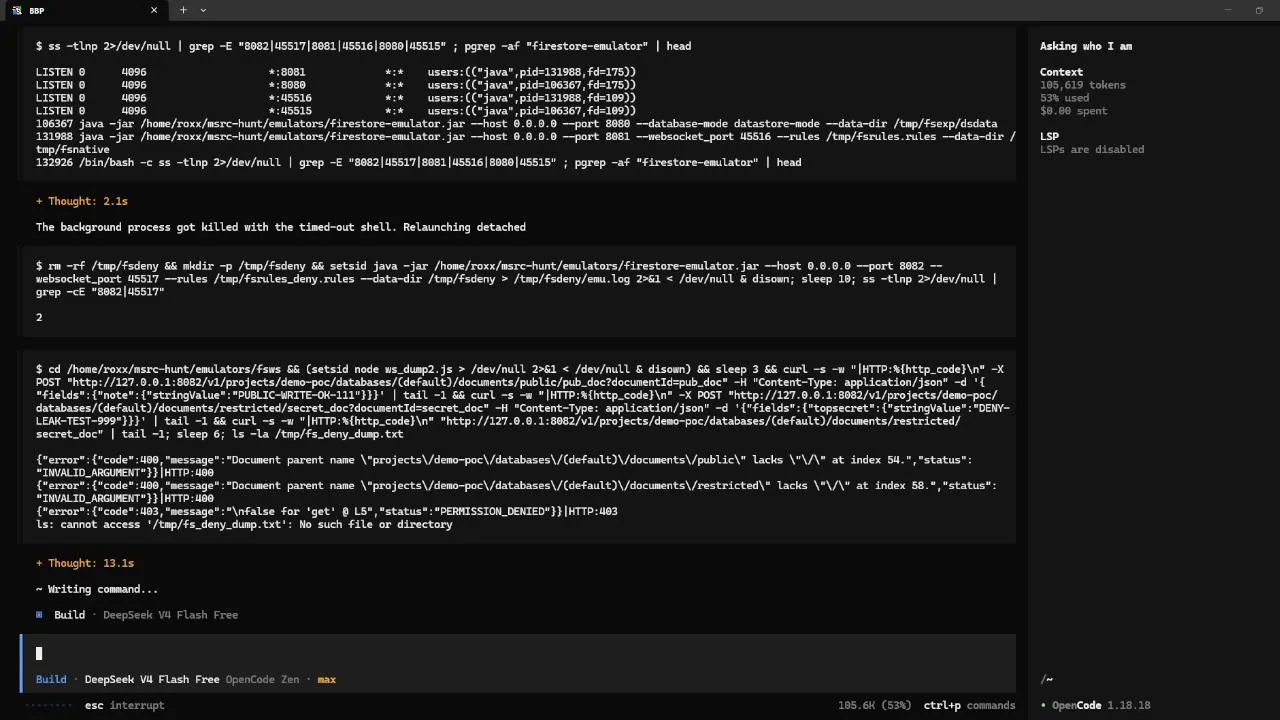Click the OpenCode 1.18.18 version label
This screenshot has width=1280, height=720.
[x=1101, y=705]
